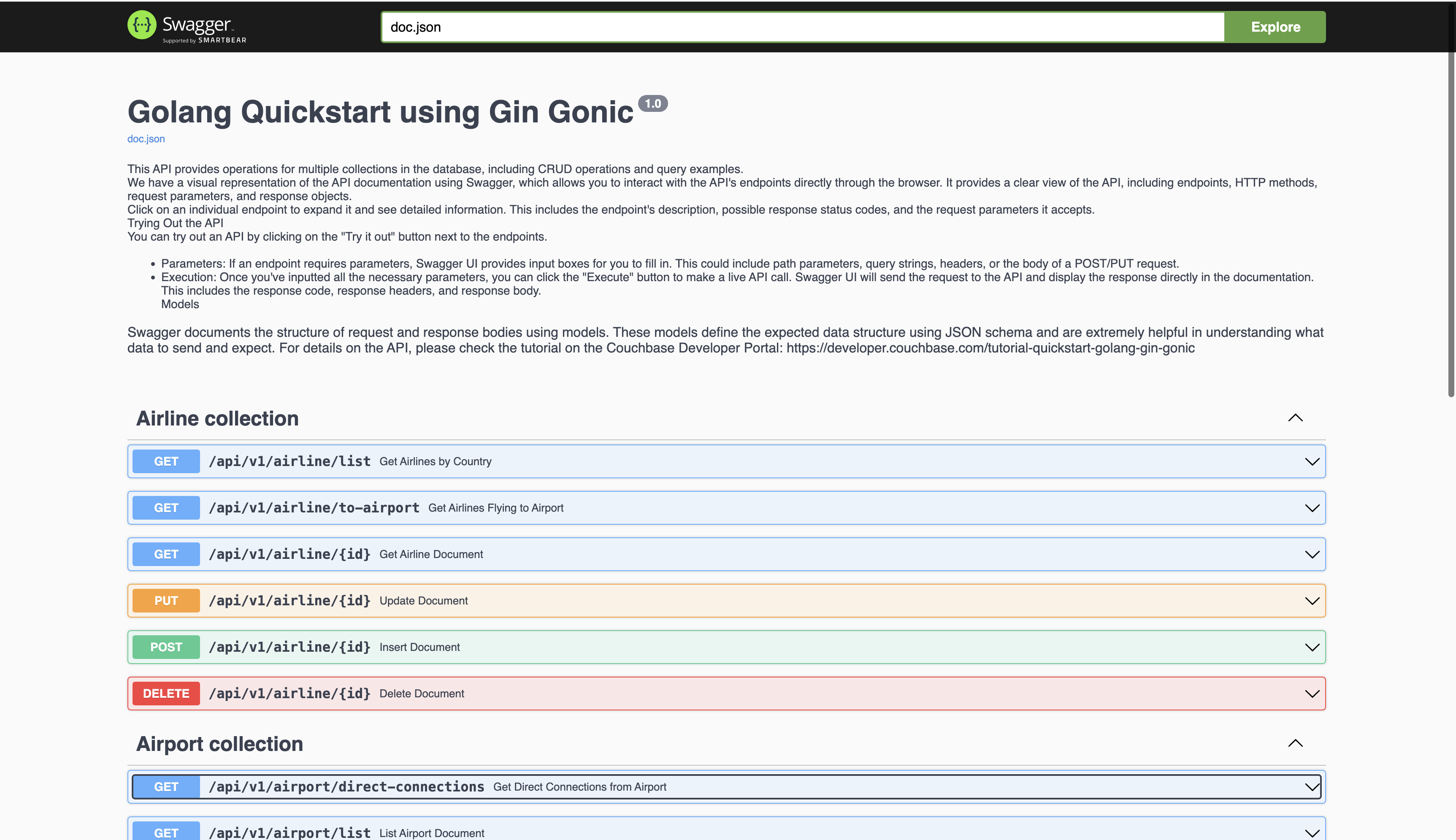Click GET badge for direct-connections endpoint
Screen dimensions: 1456x840
pyautogui.click(x=166, y=787)
